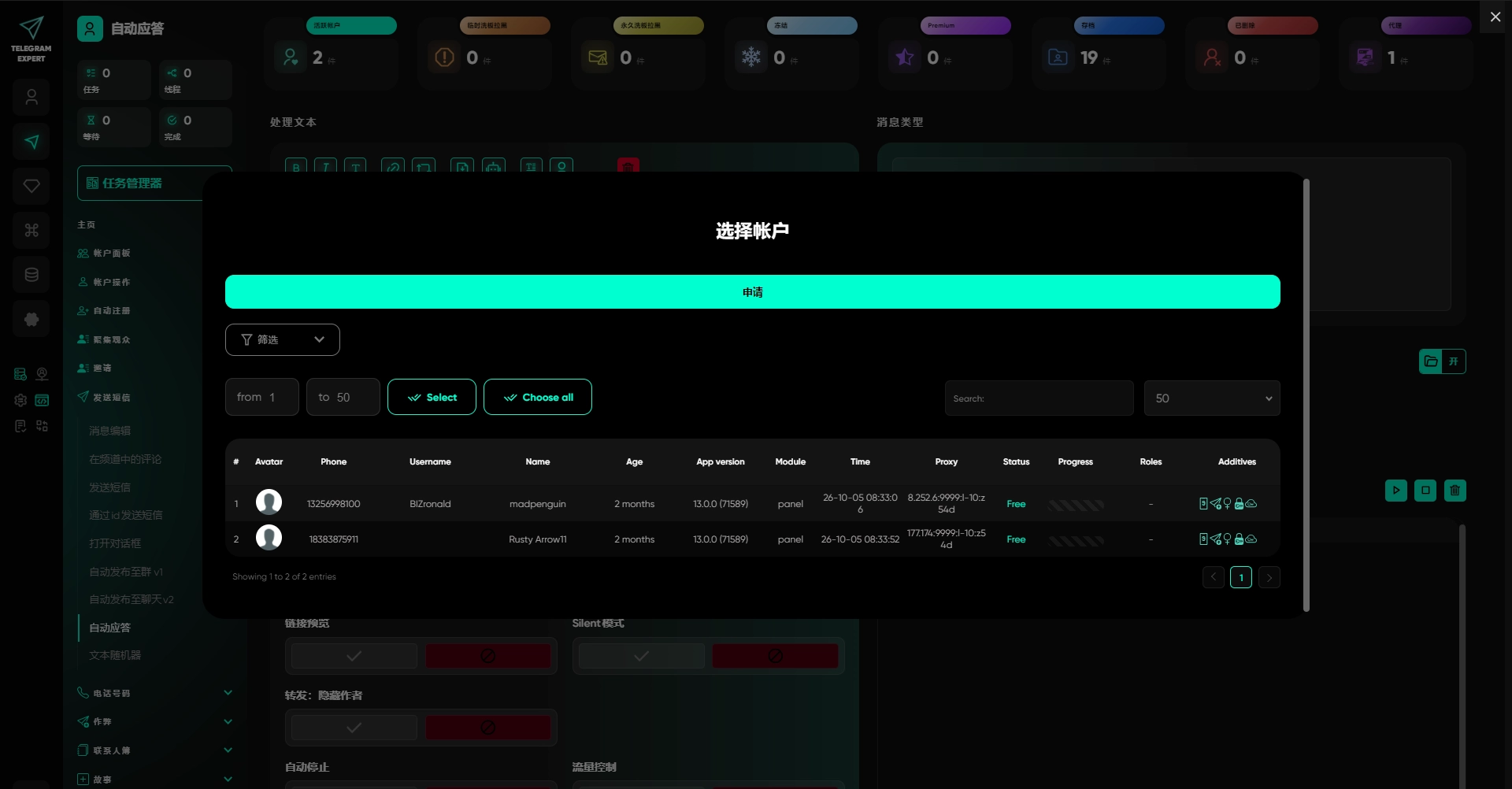Disable Silent mode with the red toggle
1512x789 pixels.
775,656
